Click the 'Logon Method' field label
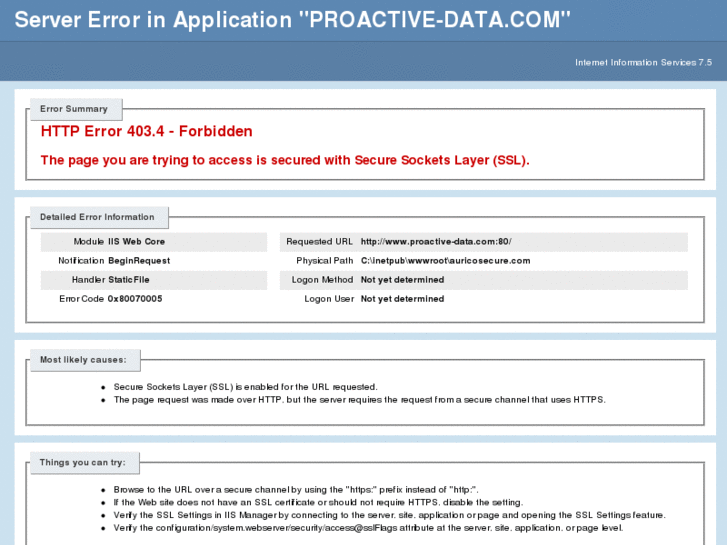 click(322, 280)
